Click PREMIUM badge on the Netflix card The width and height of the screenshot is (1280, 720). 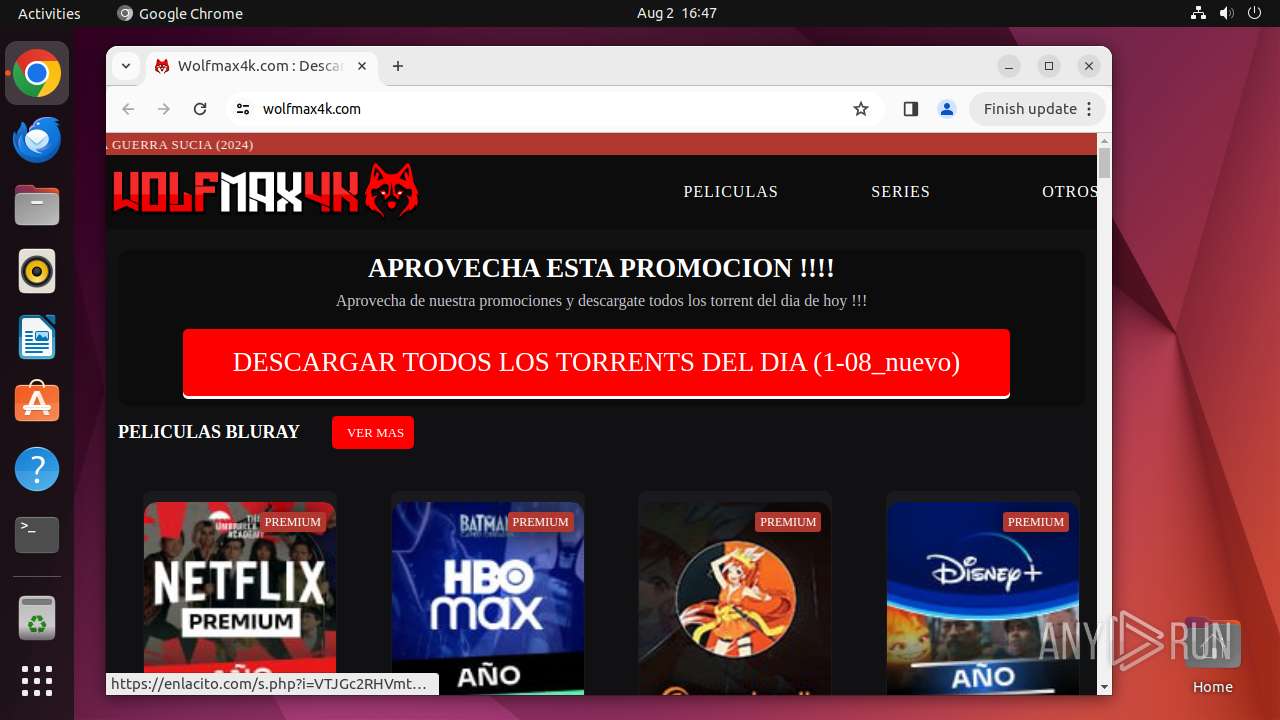(293, 522)
